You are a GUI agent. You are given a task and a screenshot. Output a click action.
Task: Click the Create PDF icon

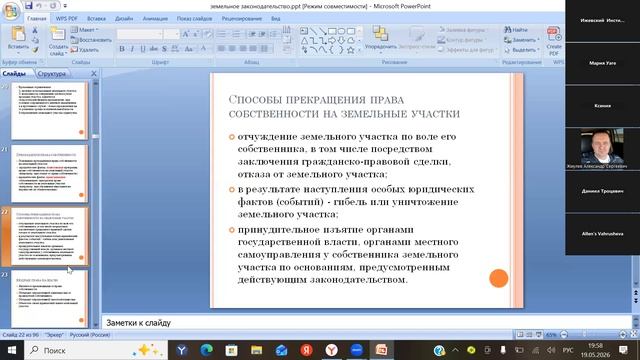click(x=554, y=41)
